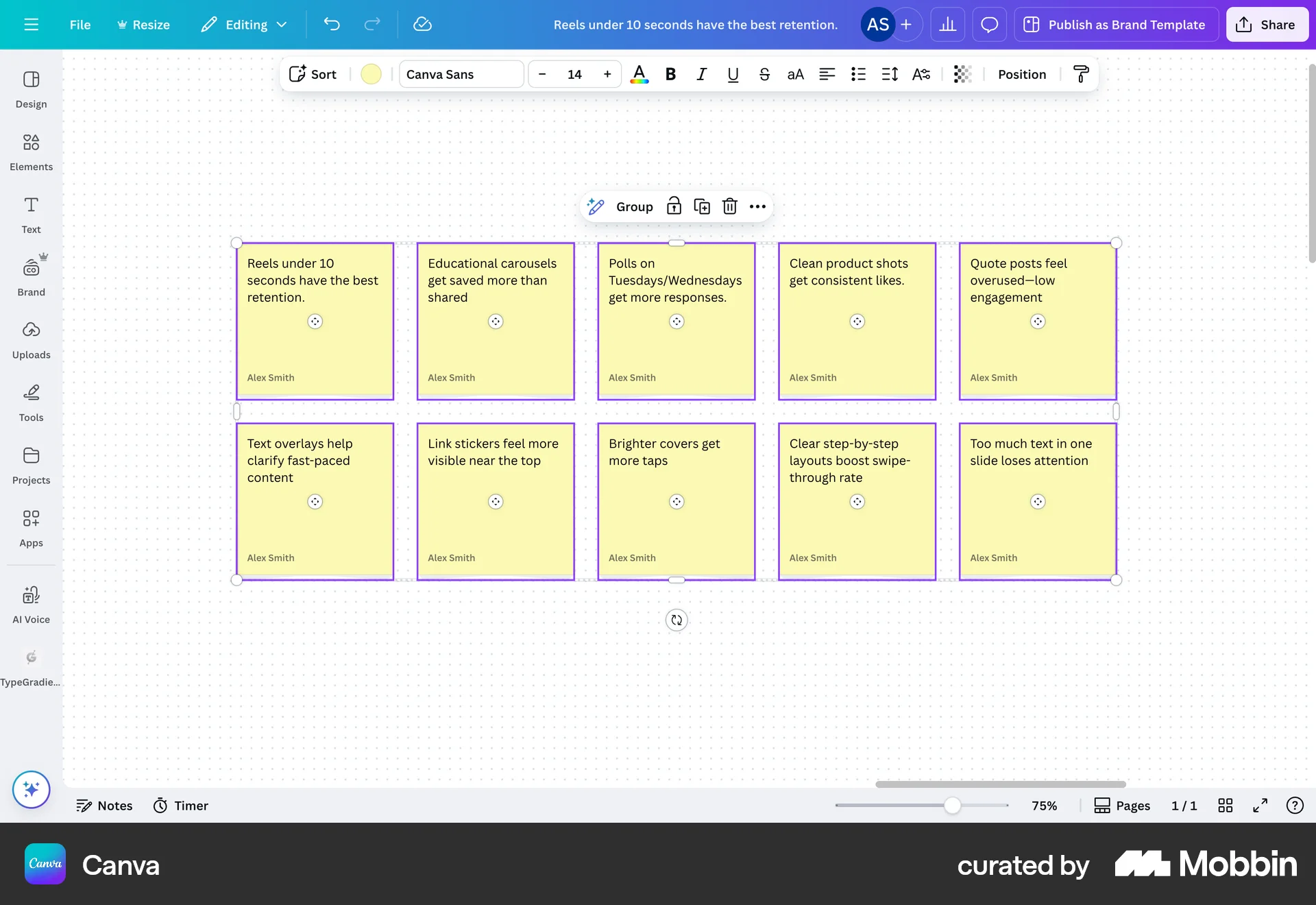
Task: Open the Editing mode dropdown
Action: tap(244, 24)
